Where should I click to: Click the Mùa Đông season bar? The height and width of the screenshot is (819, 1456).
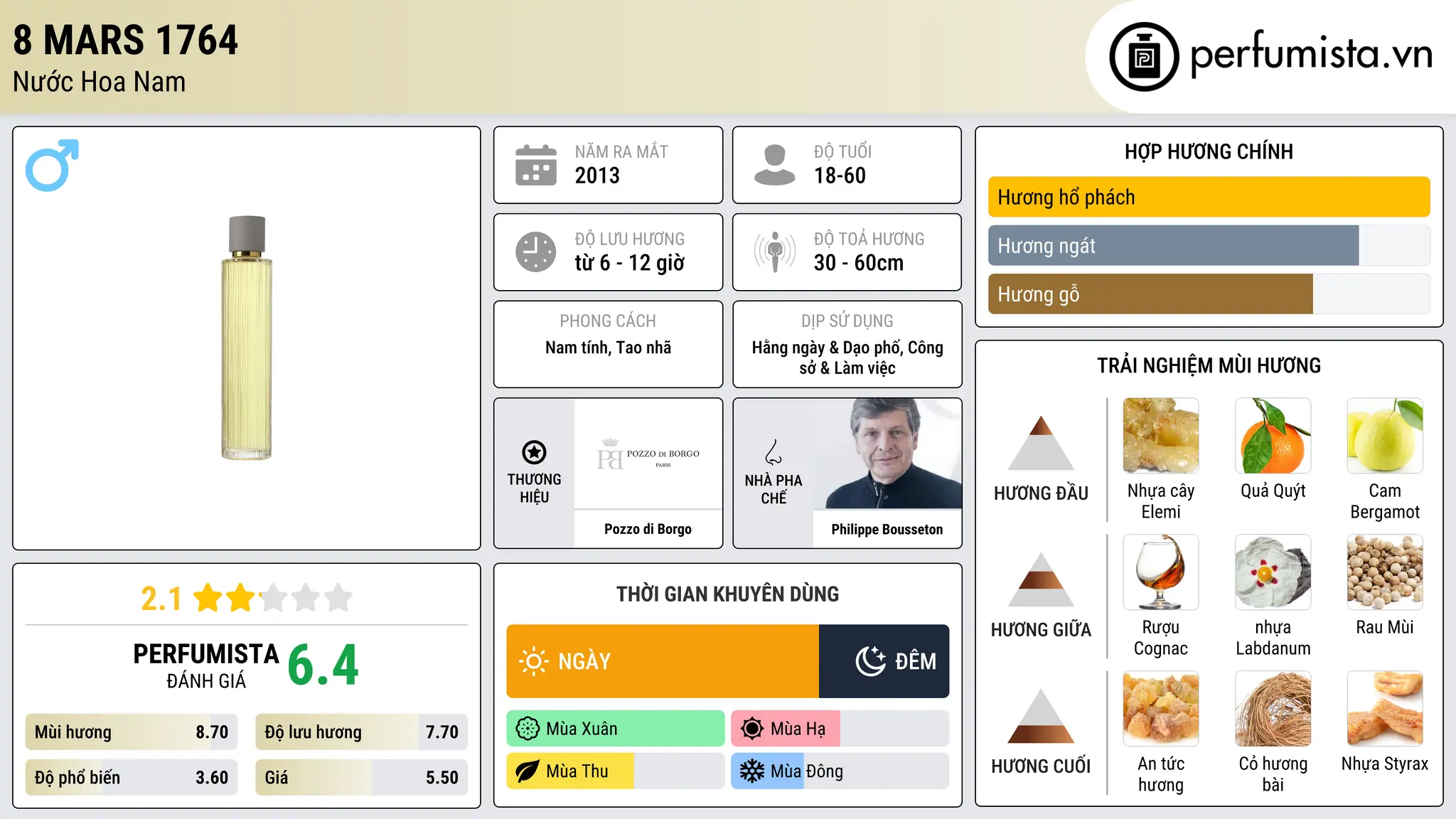(840, 771)
